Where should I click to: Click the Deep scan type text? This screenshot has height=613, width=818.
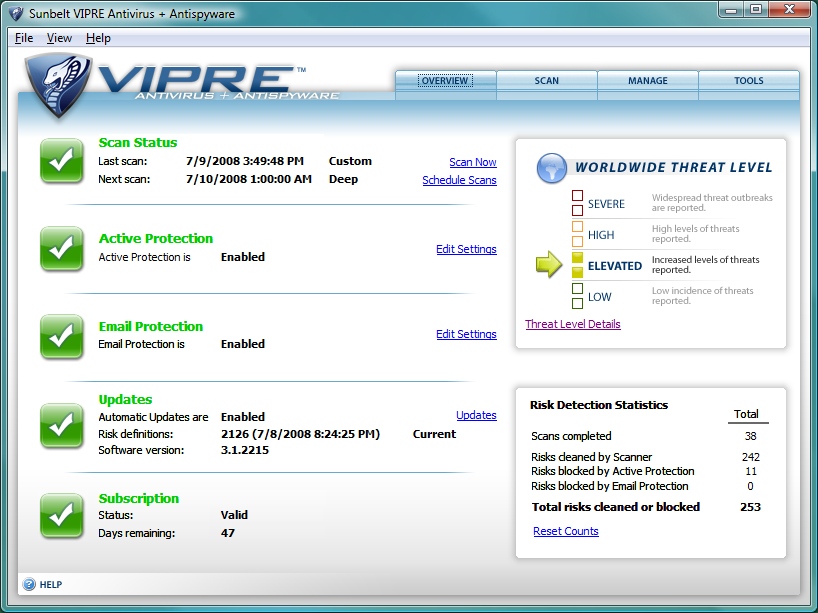pos(343,179)
